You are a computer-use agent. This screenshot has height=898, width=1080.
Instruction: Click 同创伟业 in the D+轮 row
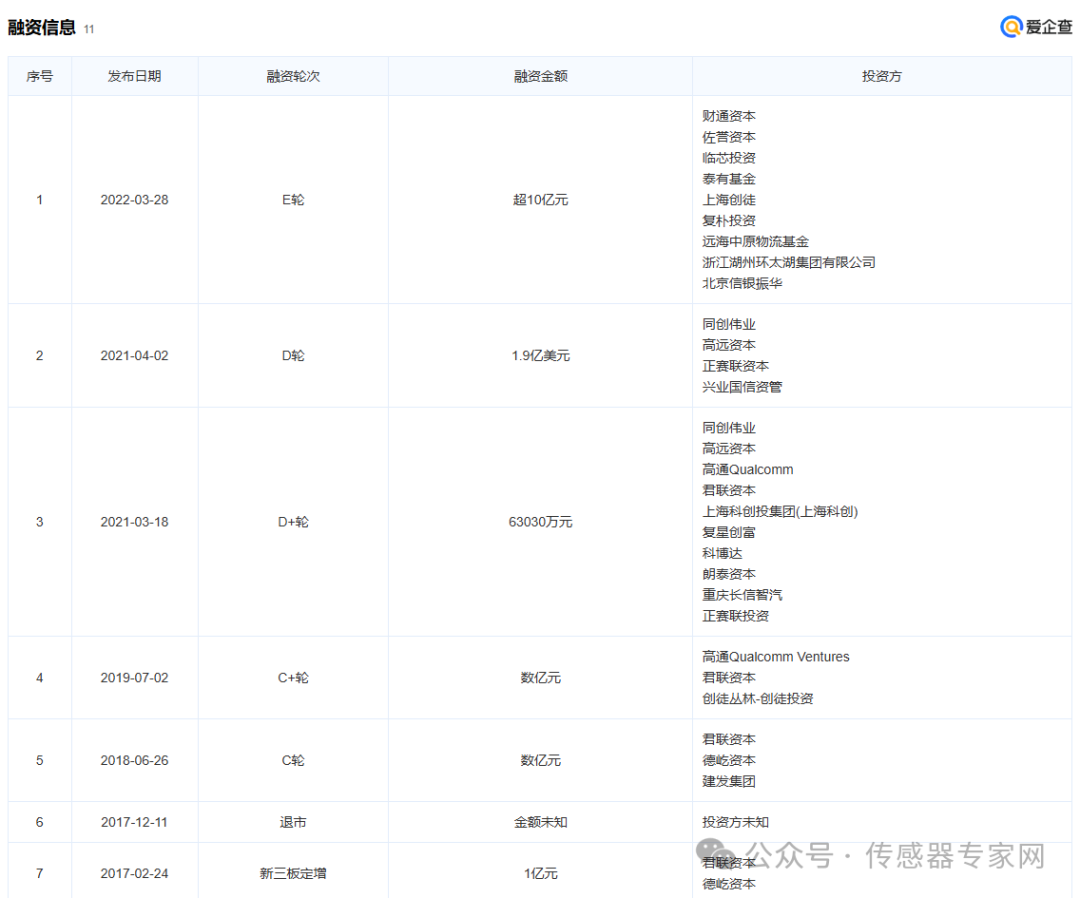pyautogui.click(x=729, y=428)
